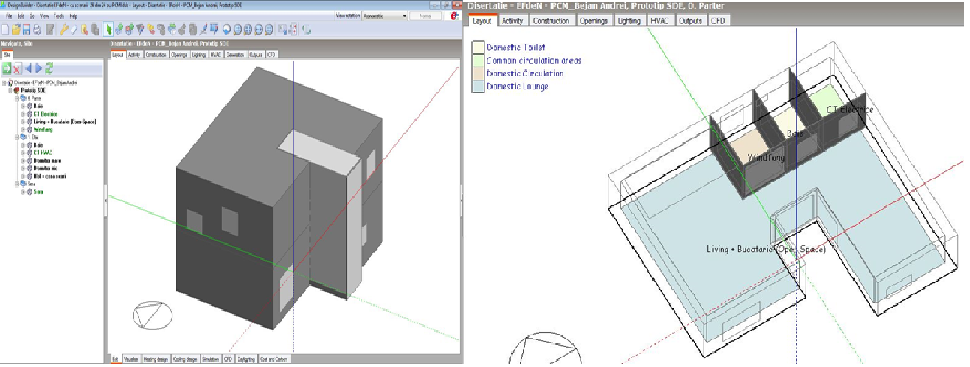Collapse the Parter block node
The height and width of the screenshot is (367, 970).
(17, 98)
